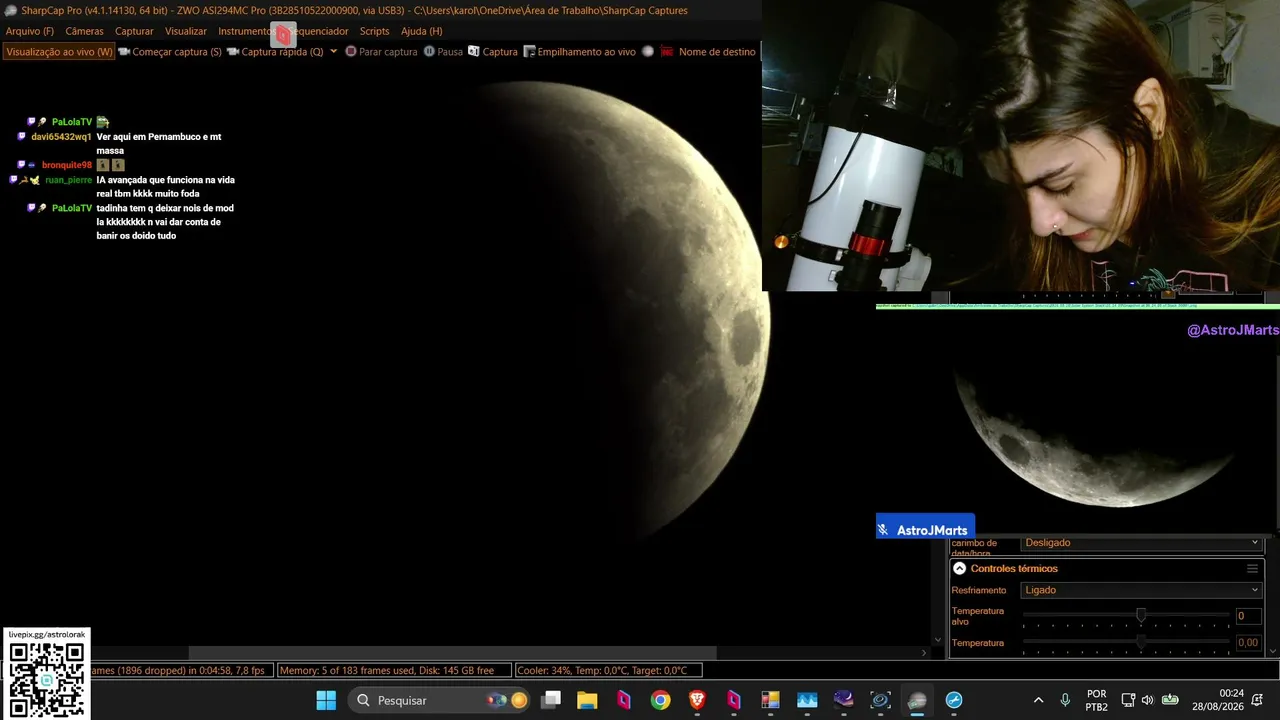
Task: Open the Visualizar menu
Action: (186, 31)
